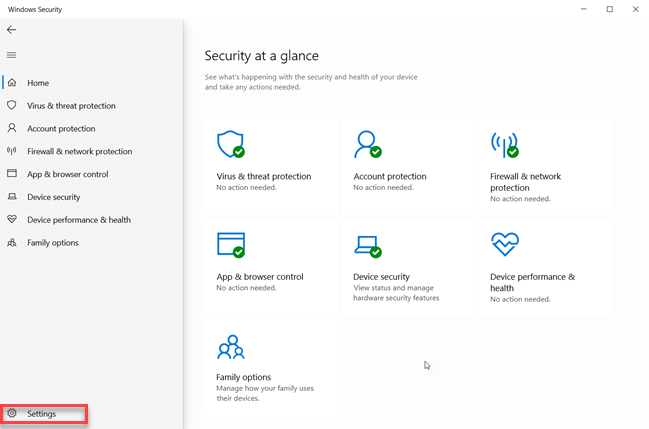The width and height of the screenshot is (649, 429).
Task: Click the large person icon on Account protection tile
Action: coord(368,145)
